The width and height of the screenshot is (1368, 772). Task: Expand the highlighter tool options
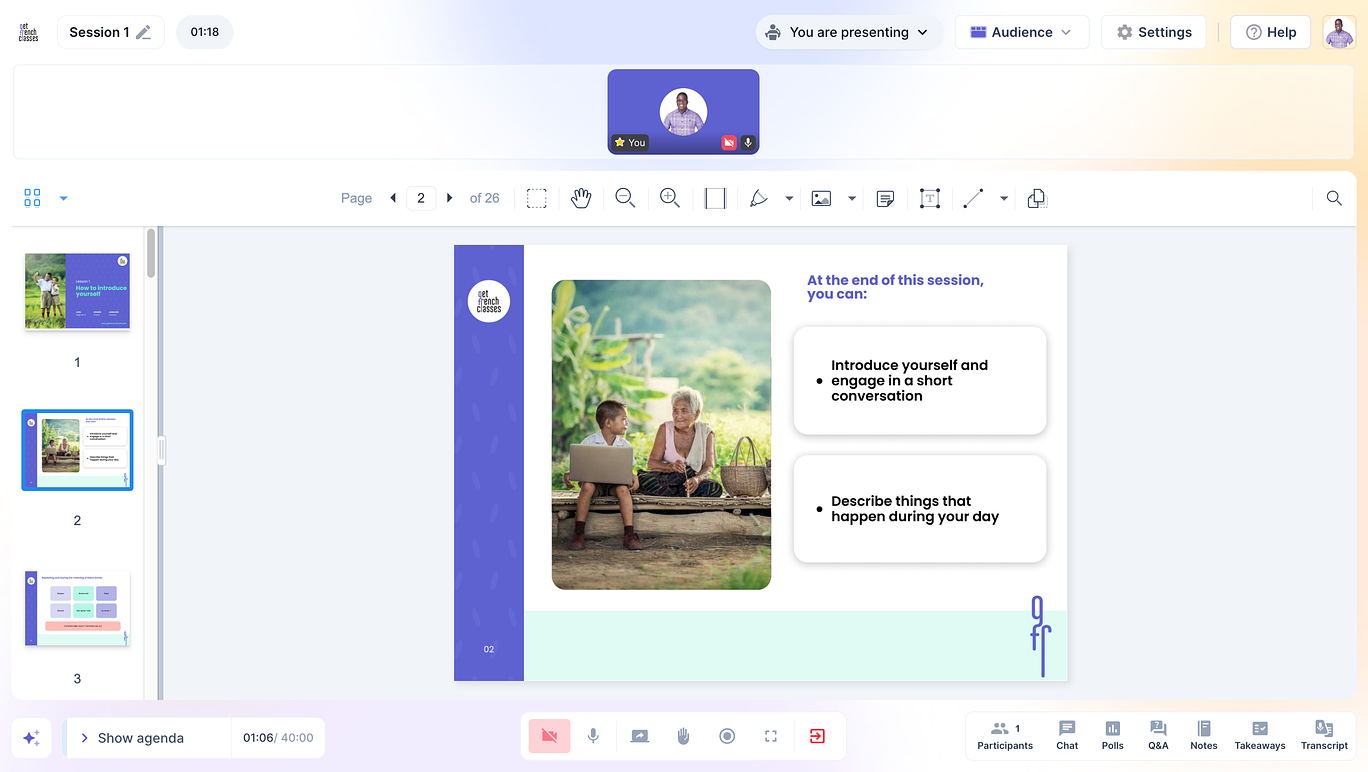(789, 198)
